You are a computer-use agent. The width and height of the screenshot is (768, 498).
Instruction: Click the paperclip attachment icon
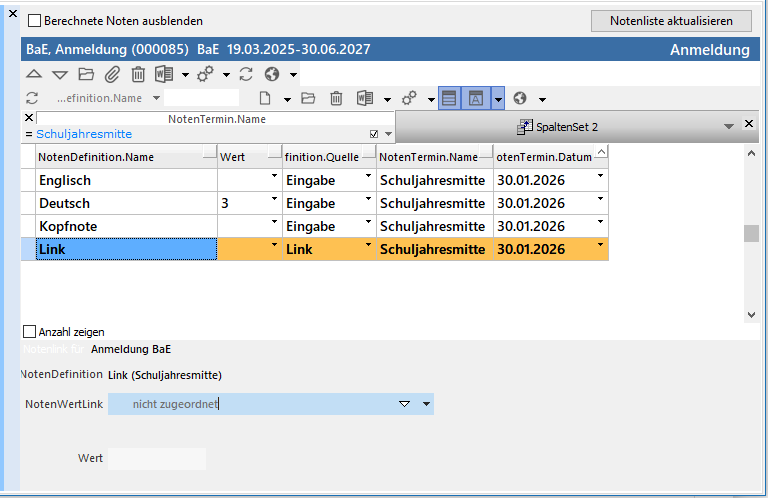coord(112,74)
